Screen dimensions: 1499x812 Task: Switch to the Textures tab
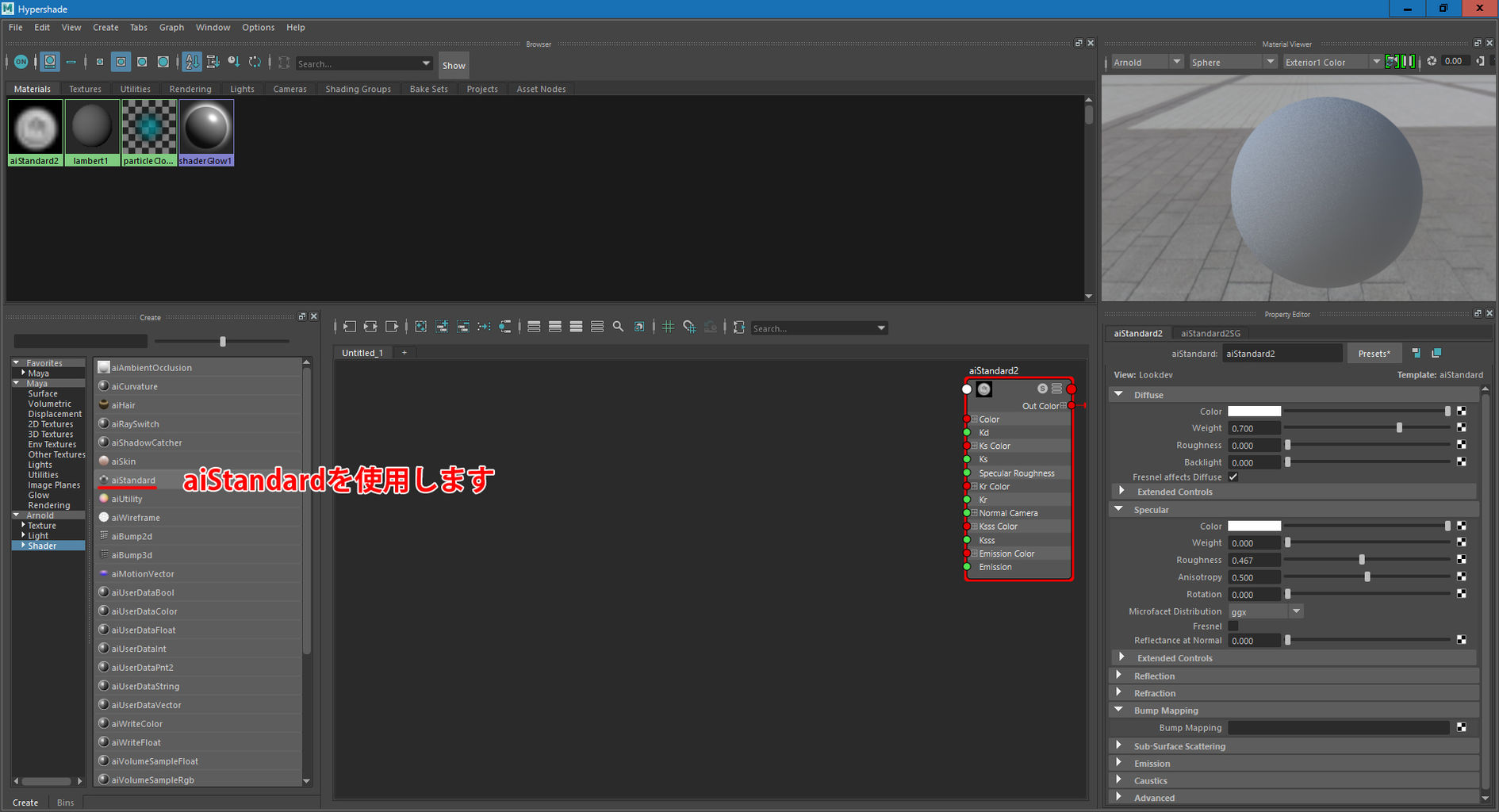pyautogui.click(x=85, y=89)
